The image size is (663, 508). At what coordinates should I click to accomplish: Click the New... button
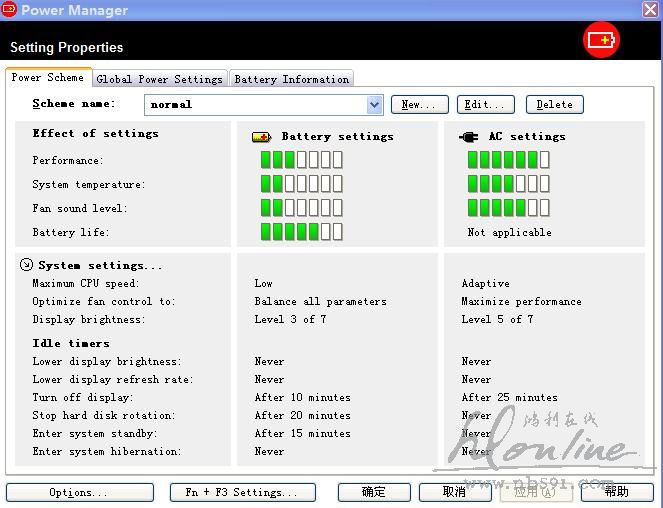[421, 104]
